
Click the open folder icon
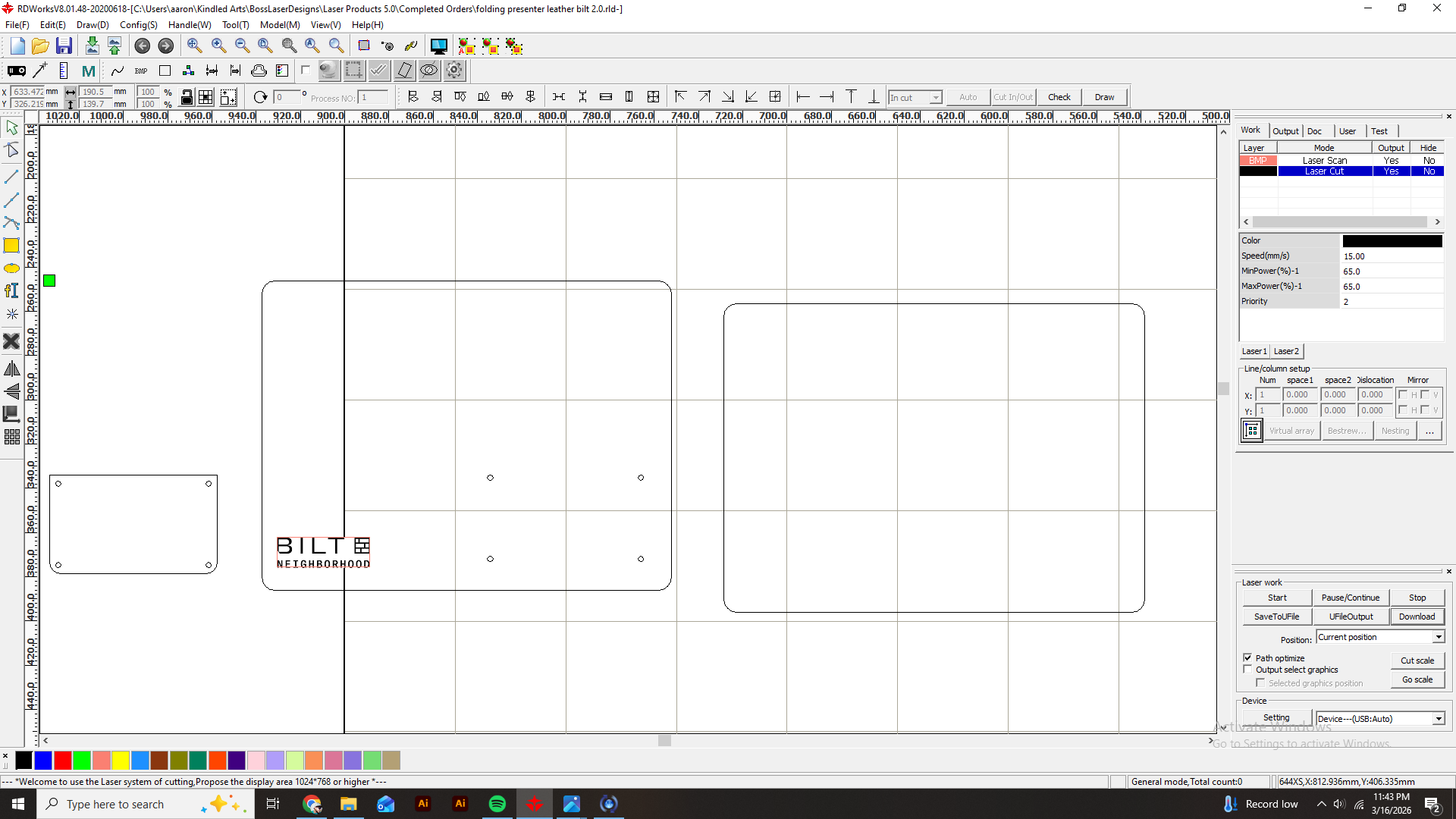40,46
